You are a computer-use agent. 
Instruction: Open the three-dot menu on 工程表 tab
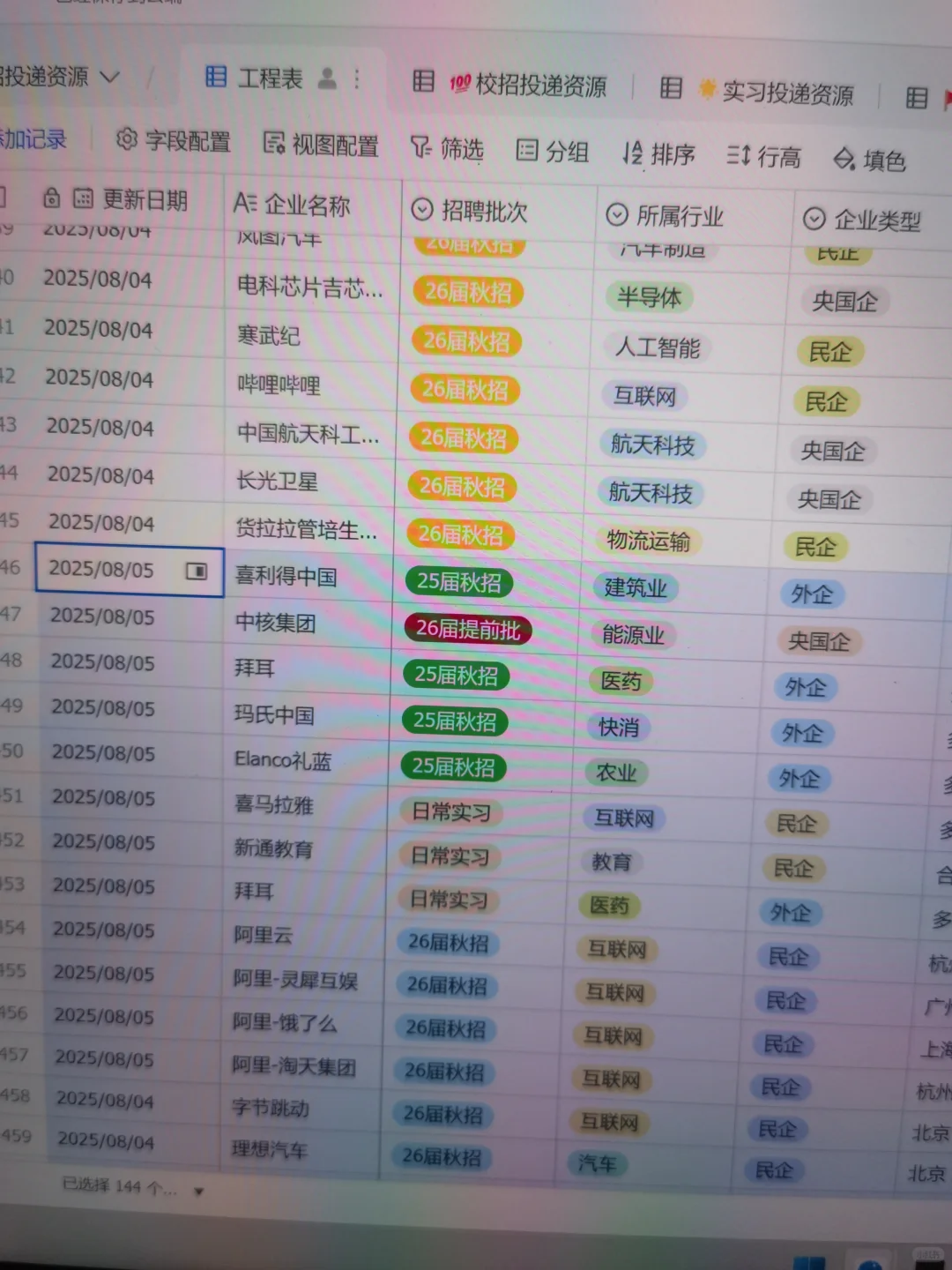(357, 79)
